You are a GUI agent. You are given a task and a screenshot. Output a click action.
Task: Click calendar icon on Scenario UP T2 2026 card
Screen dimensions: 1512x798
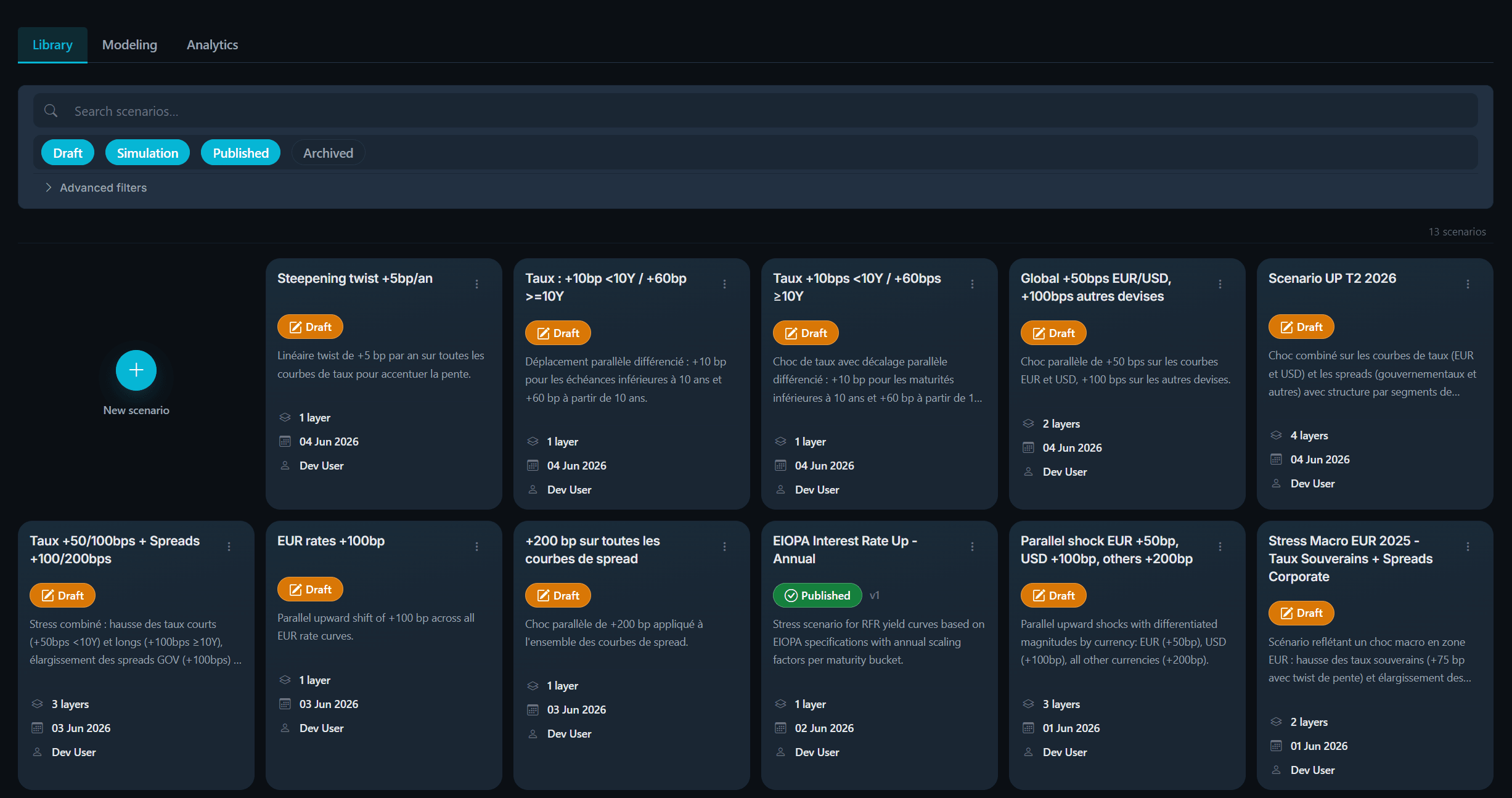[x=1276, y=459]
